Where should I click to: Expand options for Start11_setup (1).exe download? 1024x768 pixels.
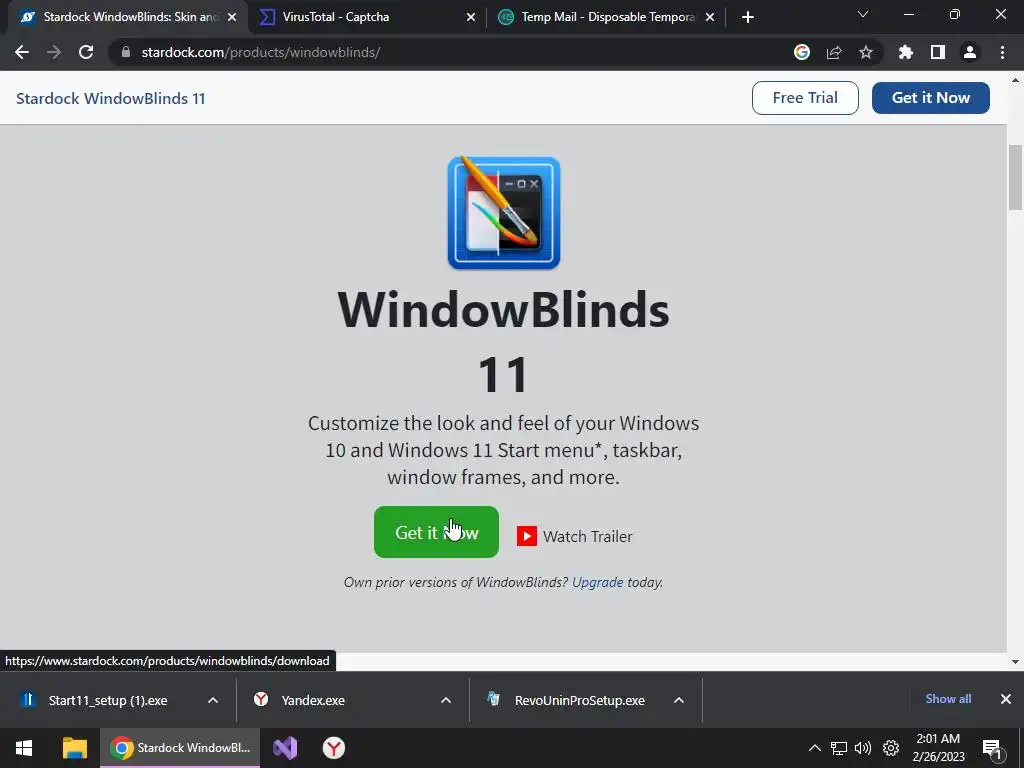click(213, 700)
